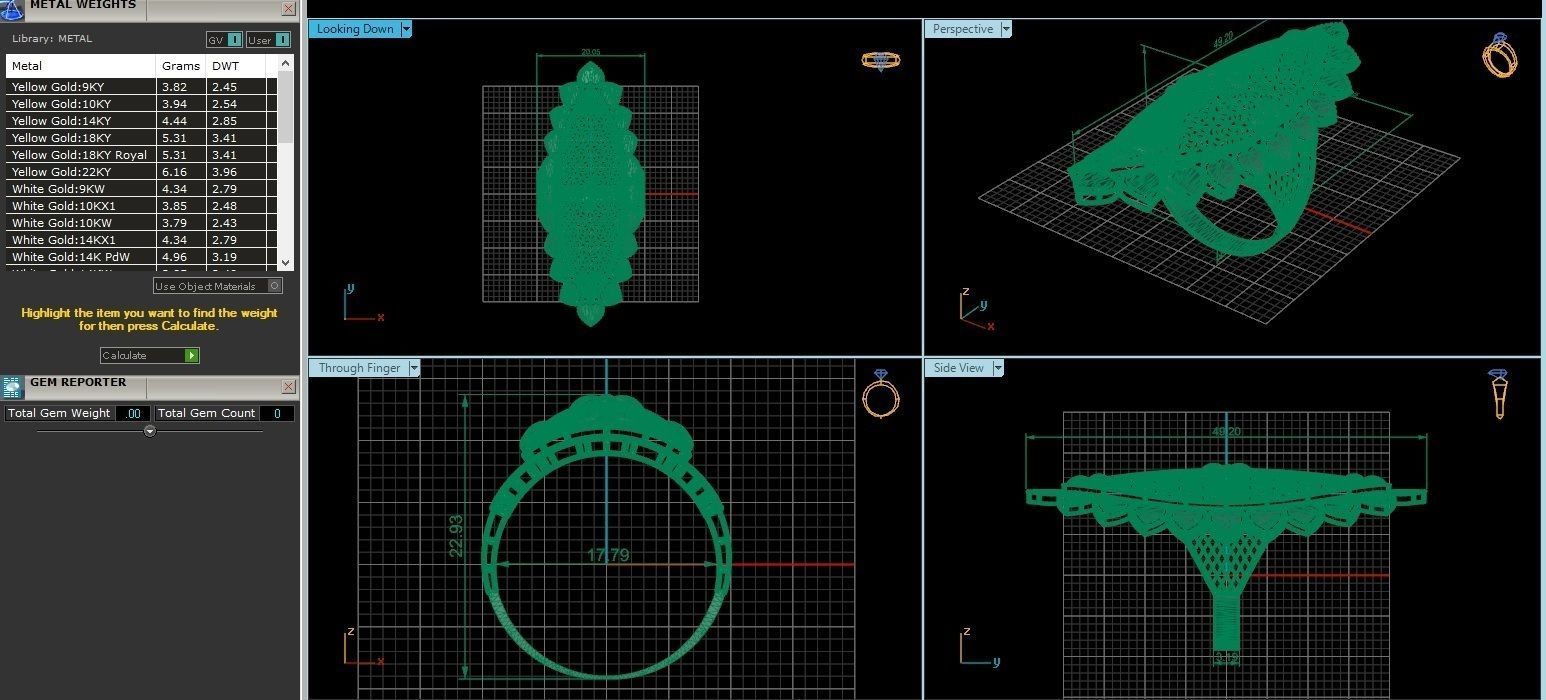Select the White Gold:10KX1 row
Viewport: 1546px width, 700px height.
tap(142, 206)
